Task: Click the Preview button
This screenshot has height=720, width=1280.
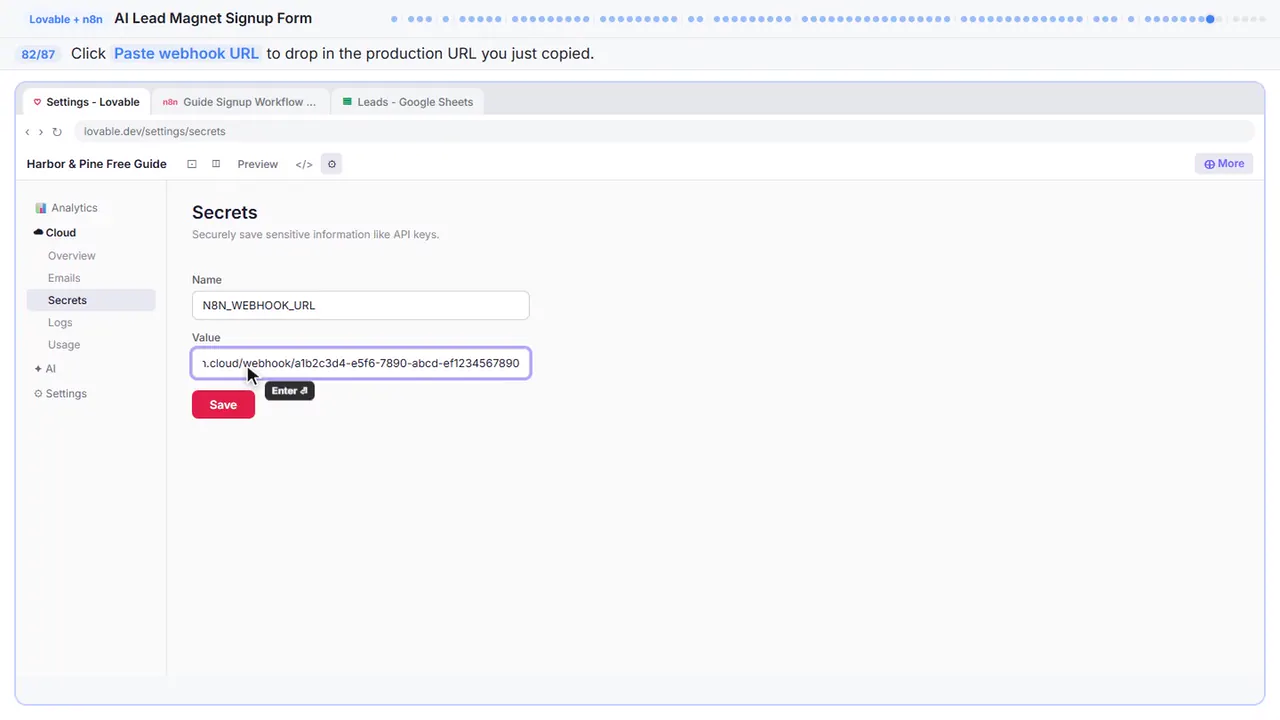Action: pyautogui.click(x=258, y=164)
